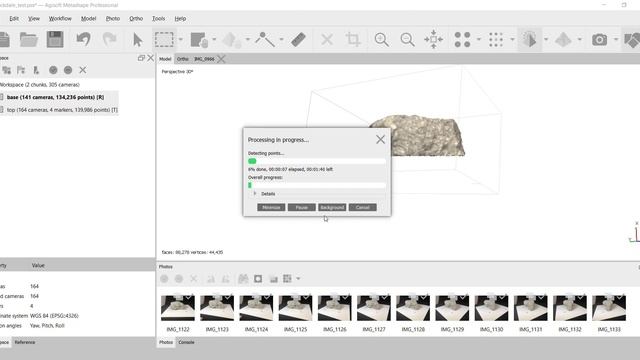Image resolution: width=640 pixels, height=360 pixels.
Task: Open the Rectangle Selection tool dropdown arrow
Action: (181, 40)
